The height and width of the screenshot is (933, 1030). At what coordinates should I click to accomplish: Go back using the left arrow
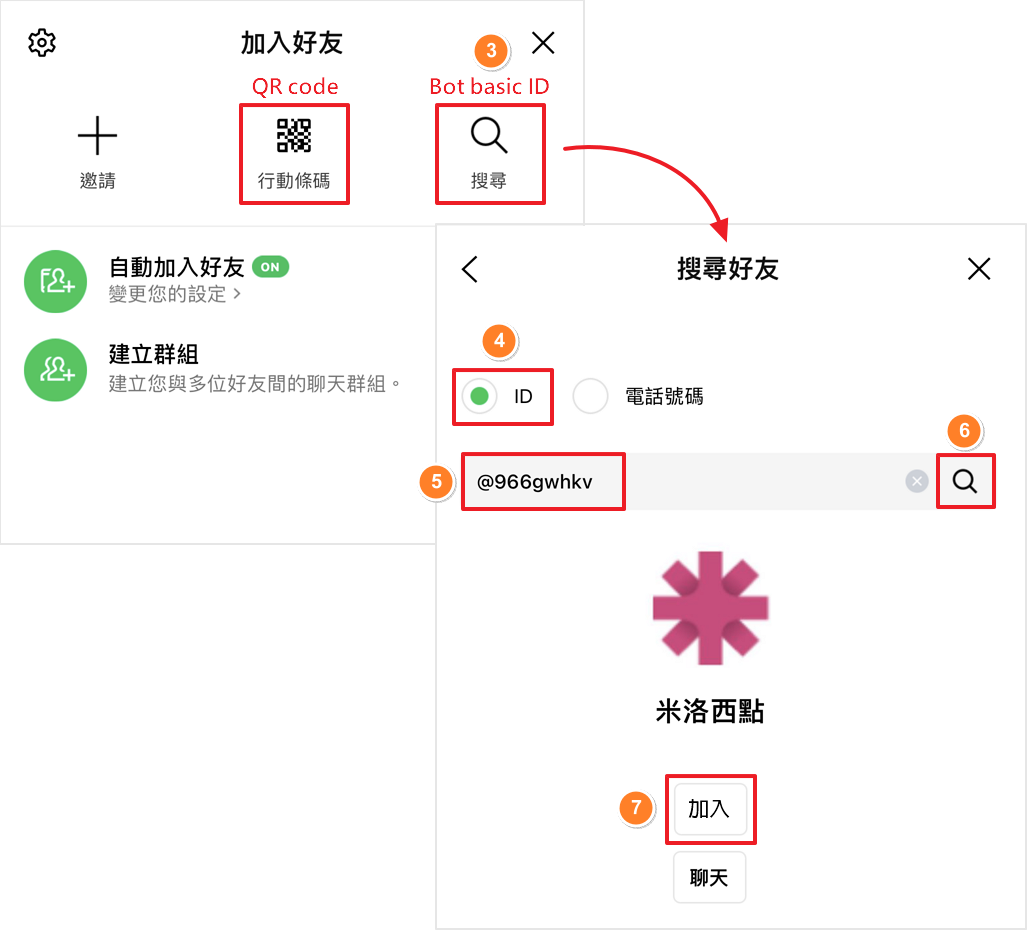470,268
